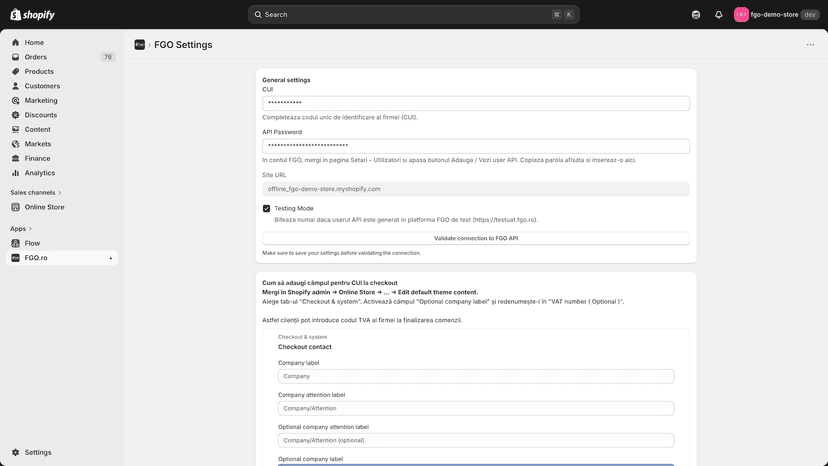Click the Company label field
Image resolution: width=828 pixels, height=466 pixels.
pos(476,376)
